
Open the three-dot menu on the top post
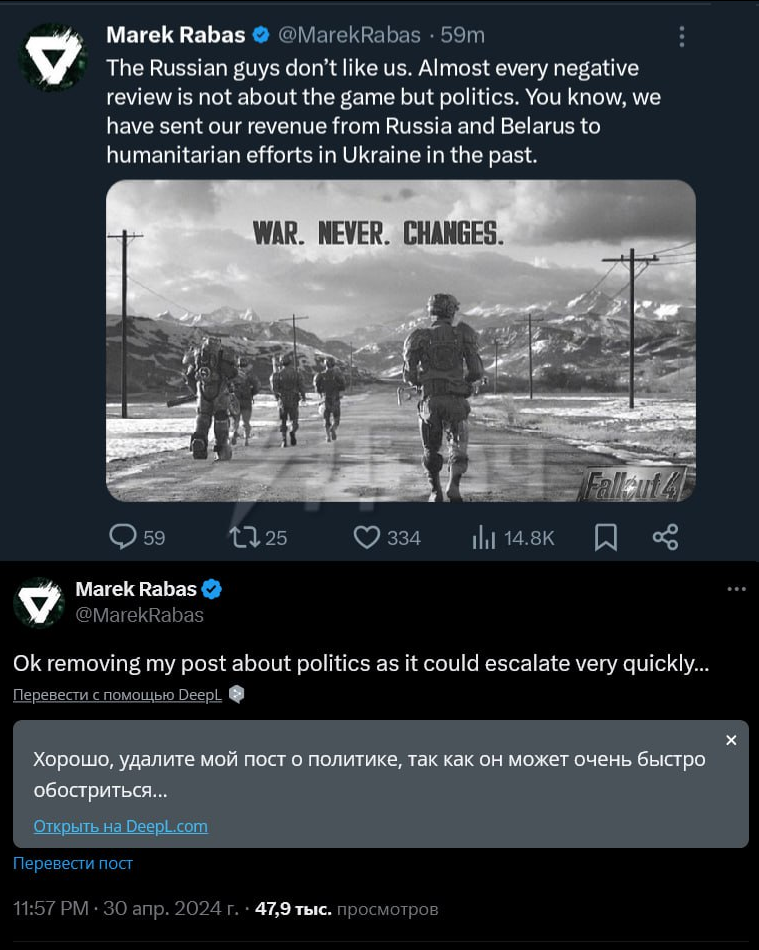click(x=682, y=35)
